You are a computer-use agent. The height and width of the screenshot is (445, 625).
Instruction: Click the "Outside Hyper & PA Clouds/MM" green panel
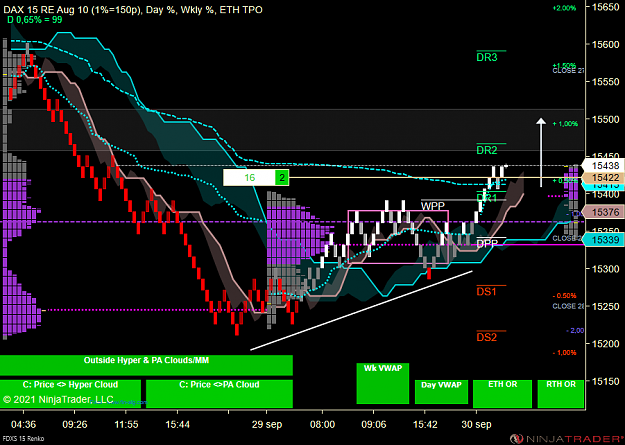coord(146,365)
